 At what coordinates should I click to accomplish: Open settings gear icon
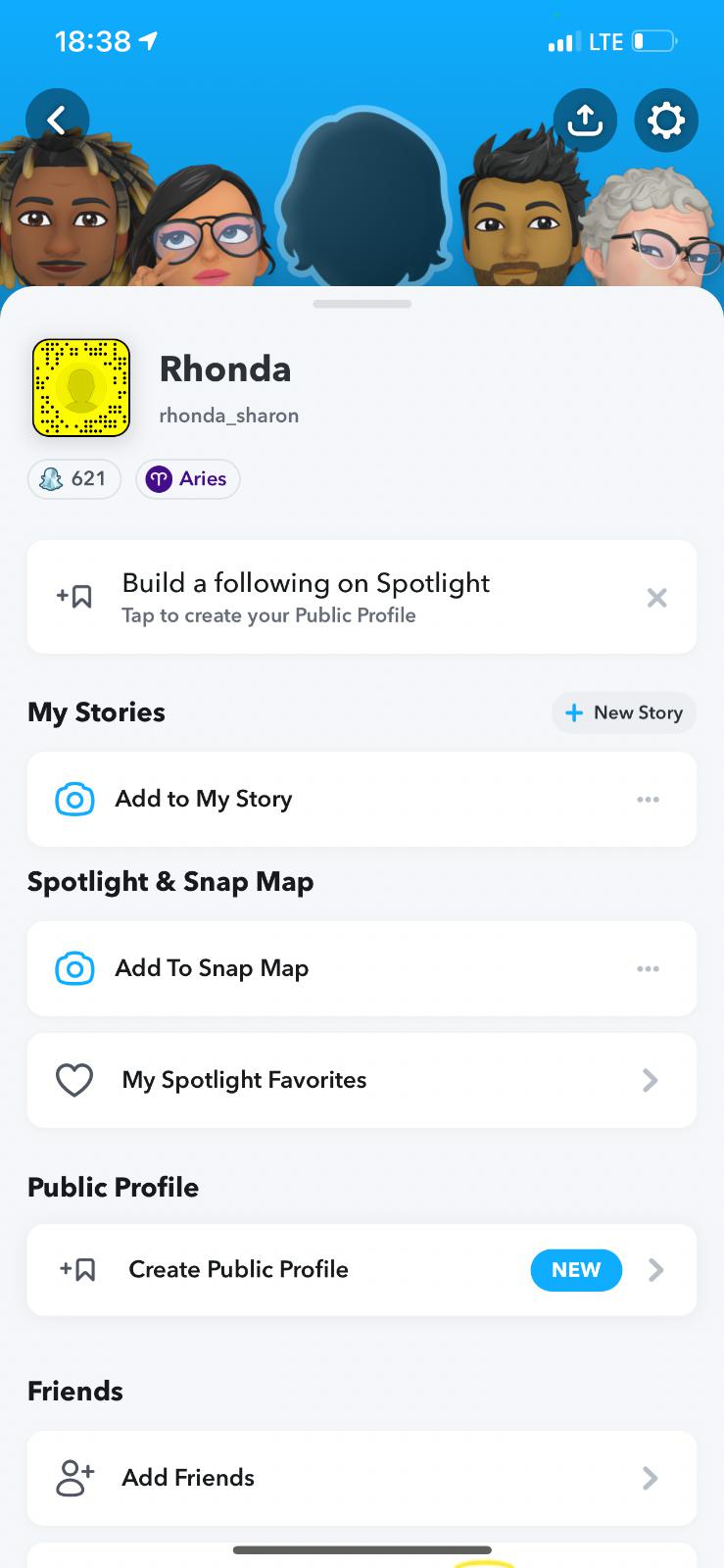pos(666,121)
